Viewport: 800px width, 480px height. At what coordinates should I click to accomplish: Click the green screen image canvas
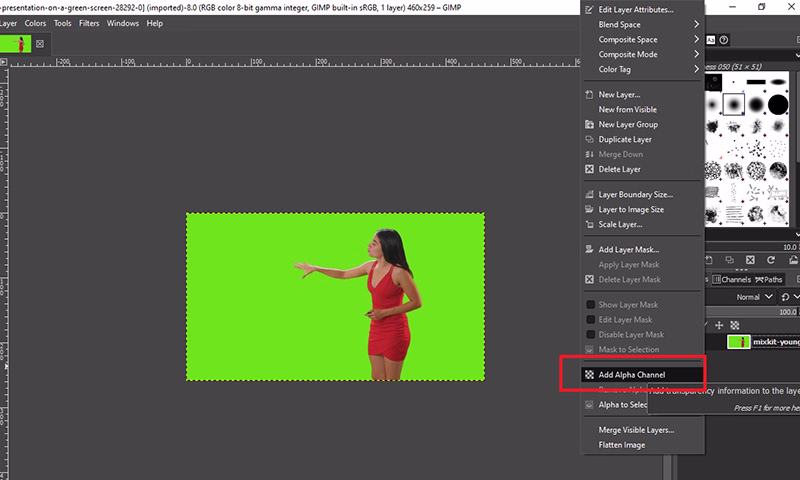pyautogui.click(x=335, y=296)
